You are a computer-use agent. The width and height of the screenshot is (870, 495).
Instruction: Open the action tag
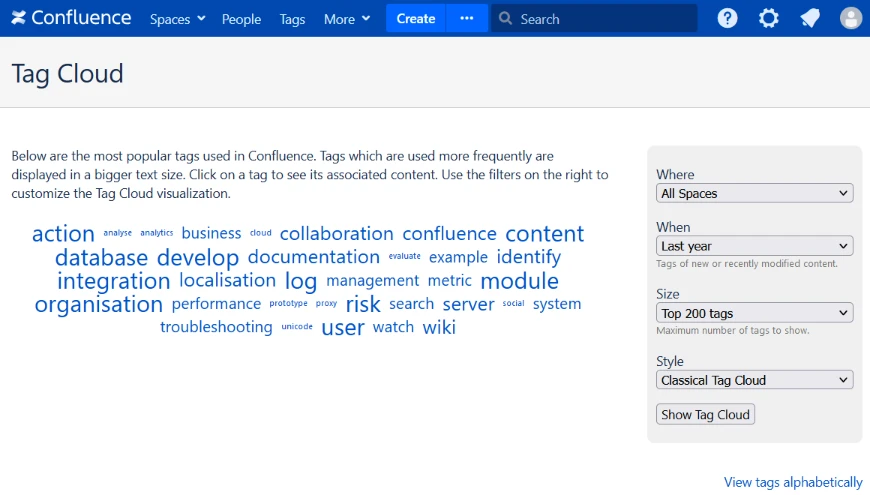coord(63,234)
